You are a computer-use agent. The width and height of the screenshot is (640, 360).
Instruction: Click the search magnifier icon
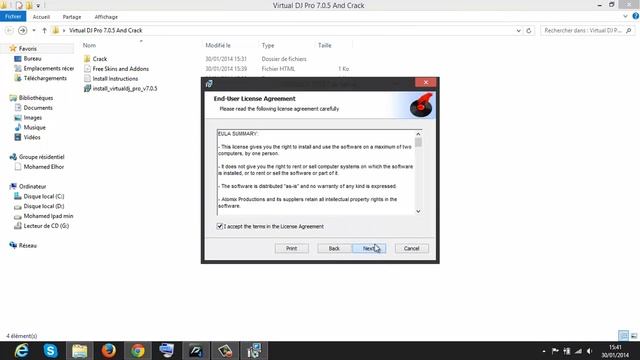tap(629, 31)
